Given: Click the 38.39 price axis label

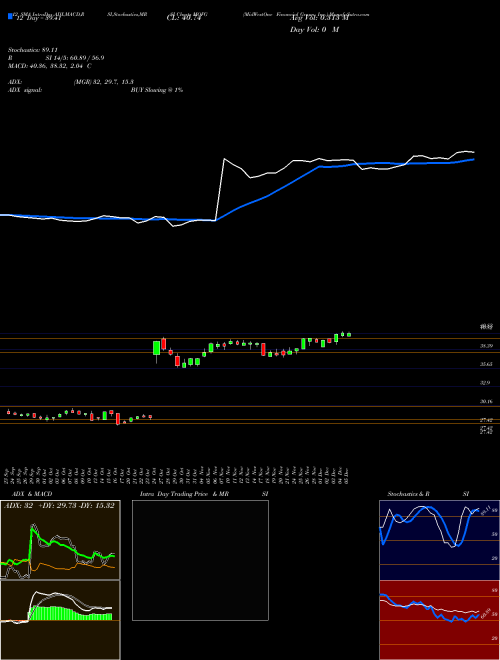Looking at the screenshot, I should click(x=486, y=346).
